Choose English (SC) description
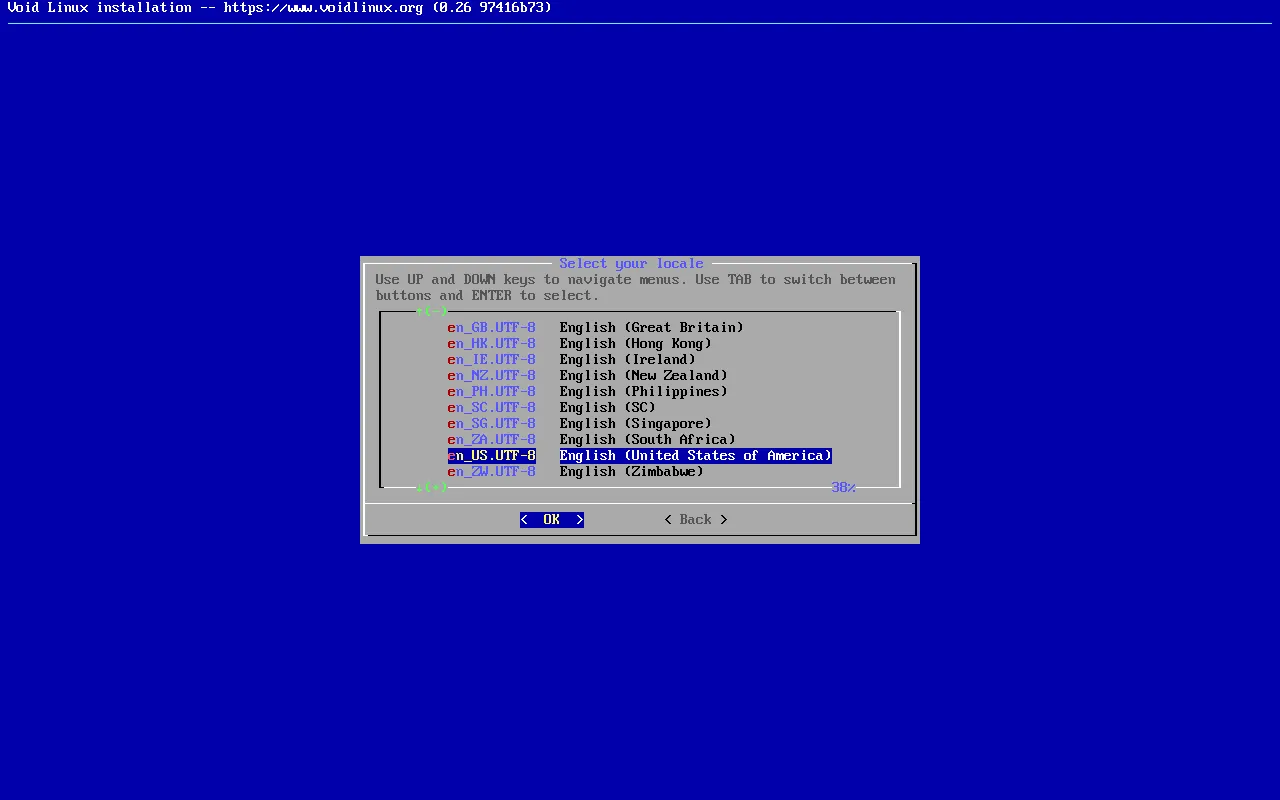This screenshot has height=800, width=1280. pos(608,408)
